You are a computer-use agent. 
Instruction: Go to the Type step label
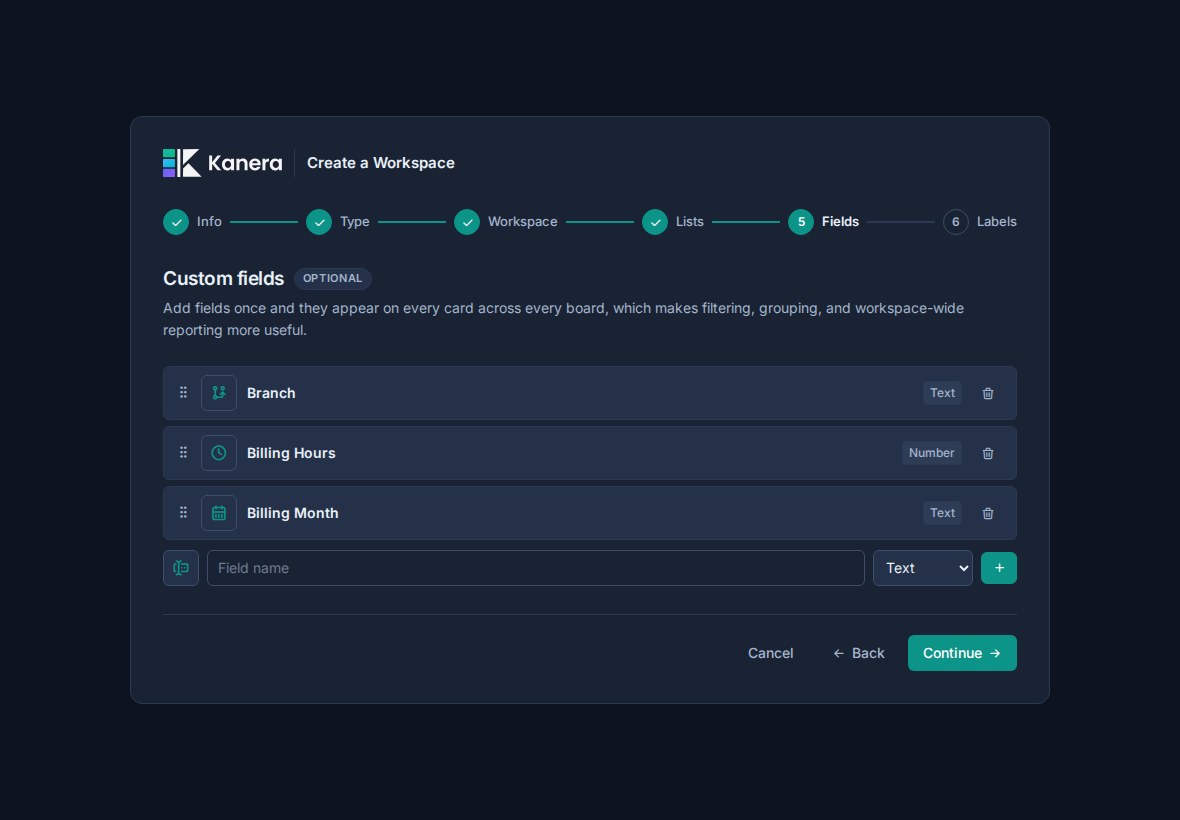point(354,222)
